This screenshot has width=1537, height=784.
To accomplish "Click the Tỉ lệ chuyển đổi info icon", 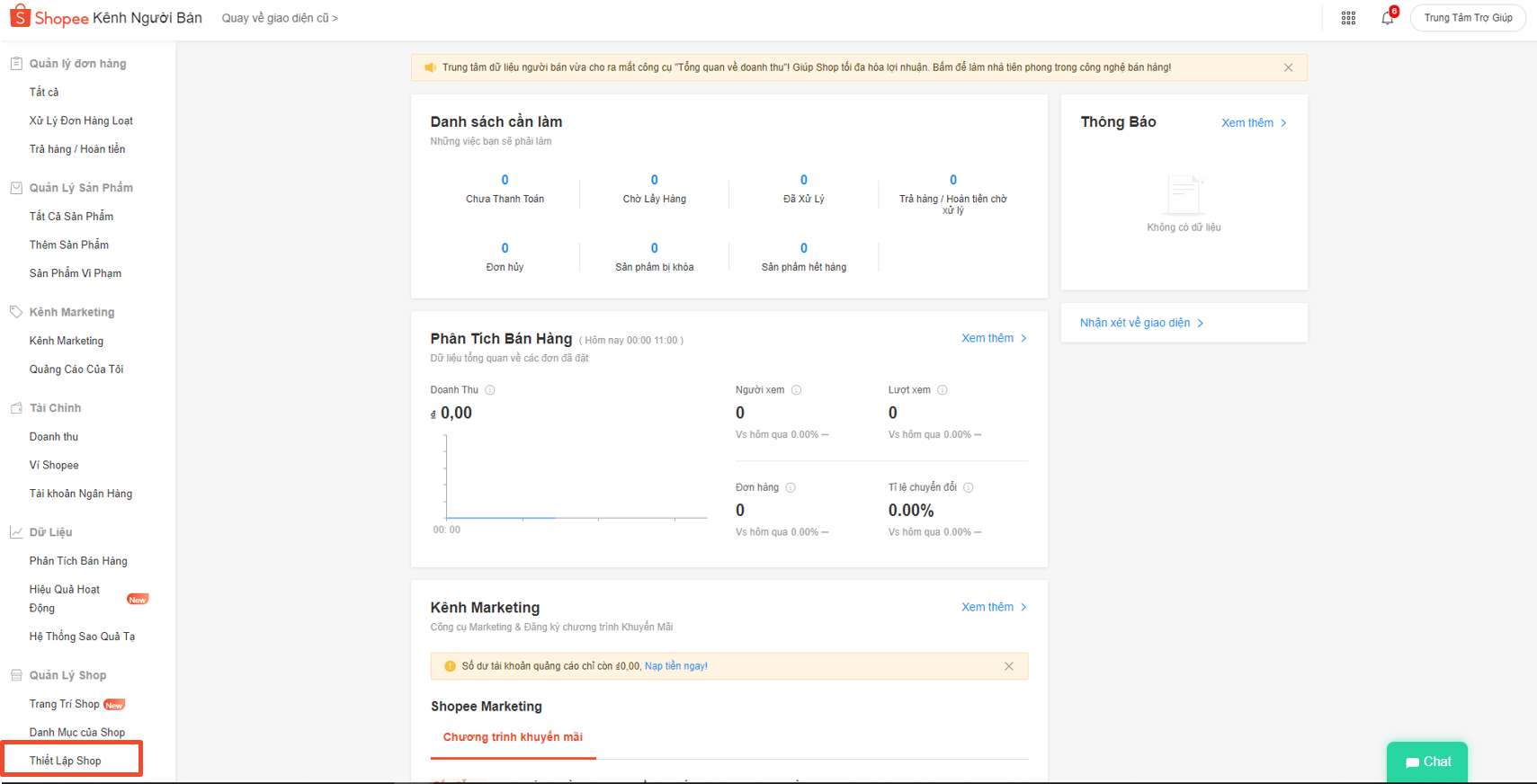I will click(969, 487).
